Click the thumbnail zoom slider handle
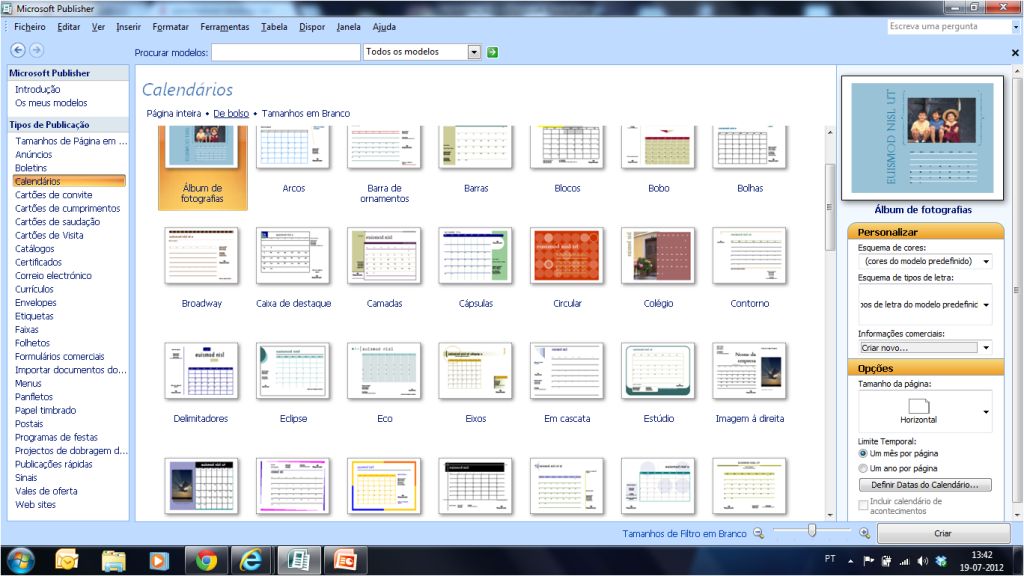 click(x=812, y=530)
